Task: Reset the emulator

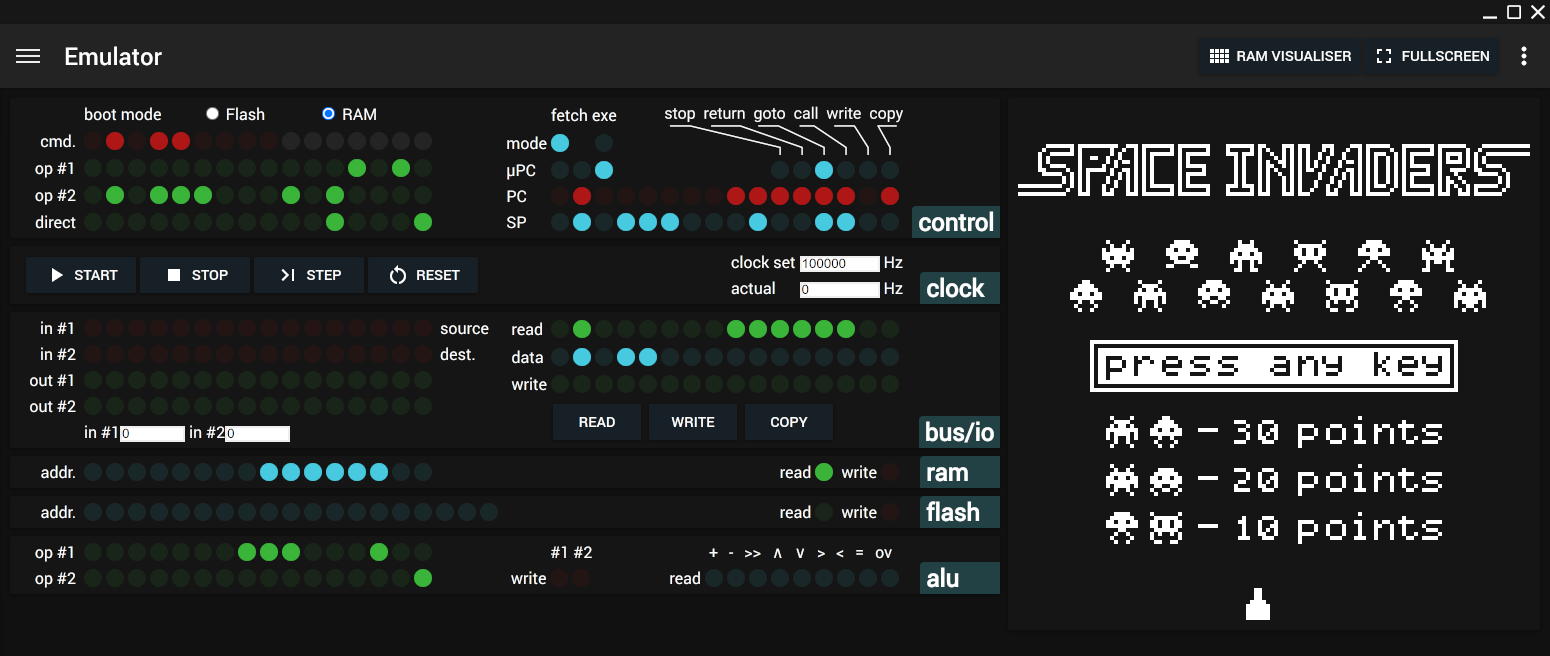Action: coord(423,275)
